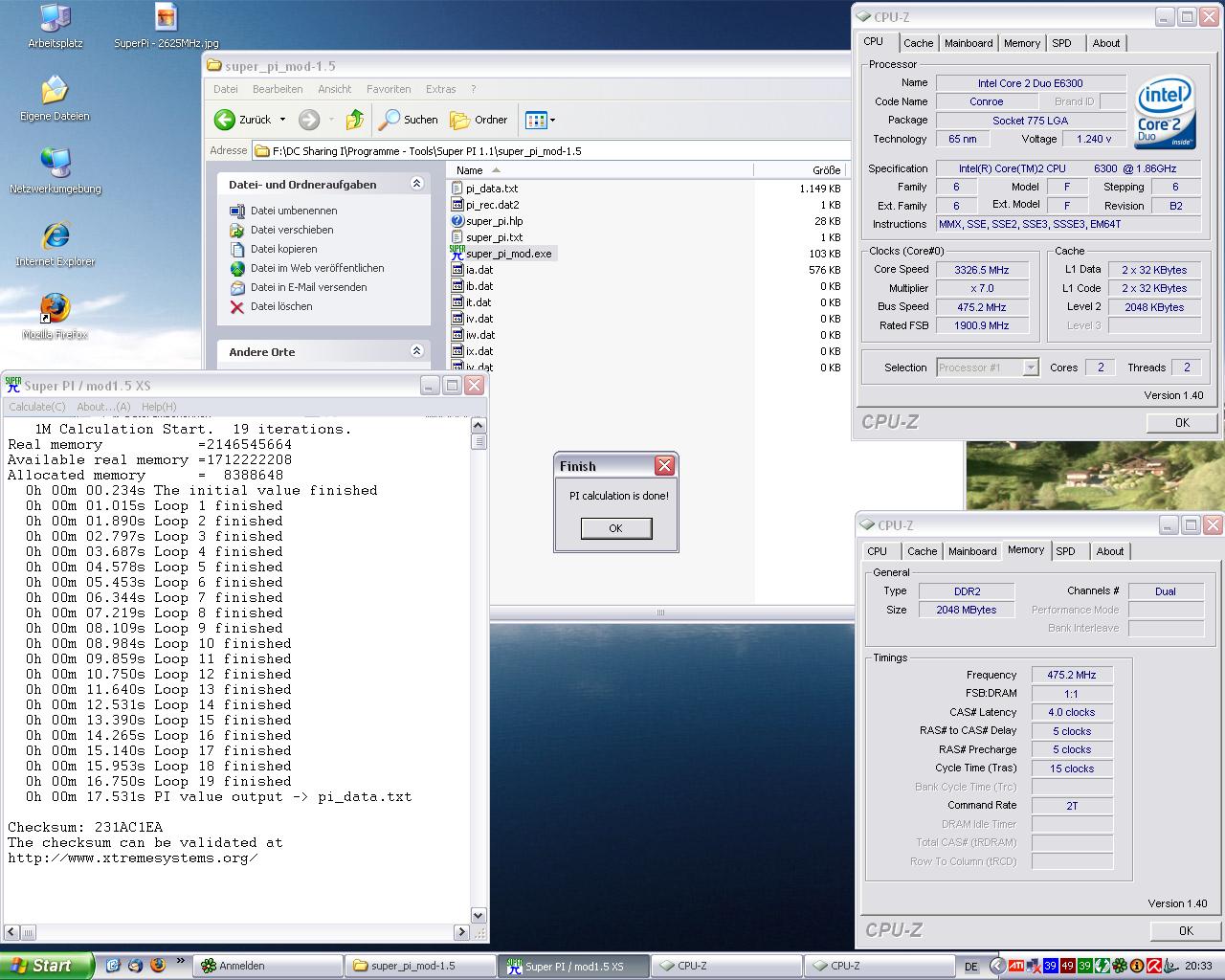Open Calculate(C) menu in Super PI

point(37,407)
